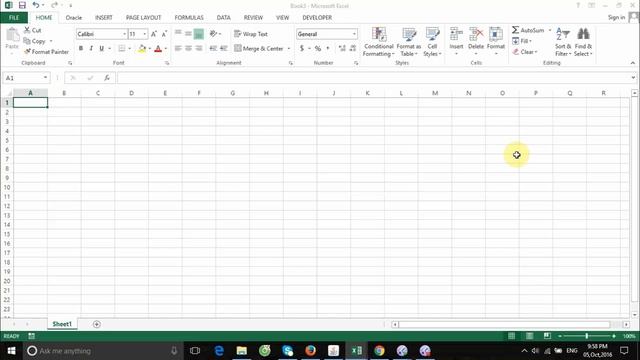Open Sort & Filter menu
Viewport: 640px width, 360px height.
(563, 42)
